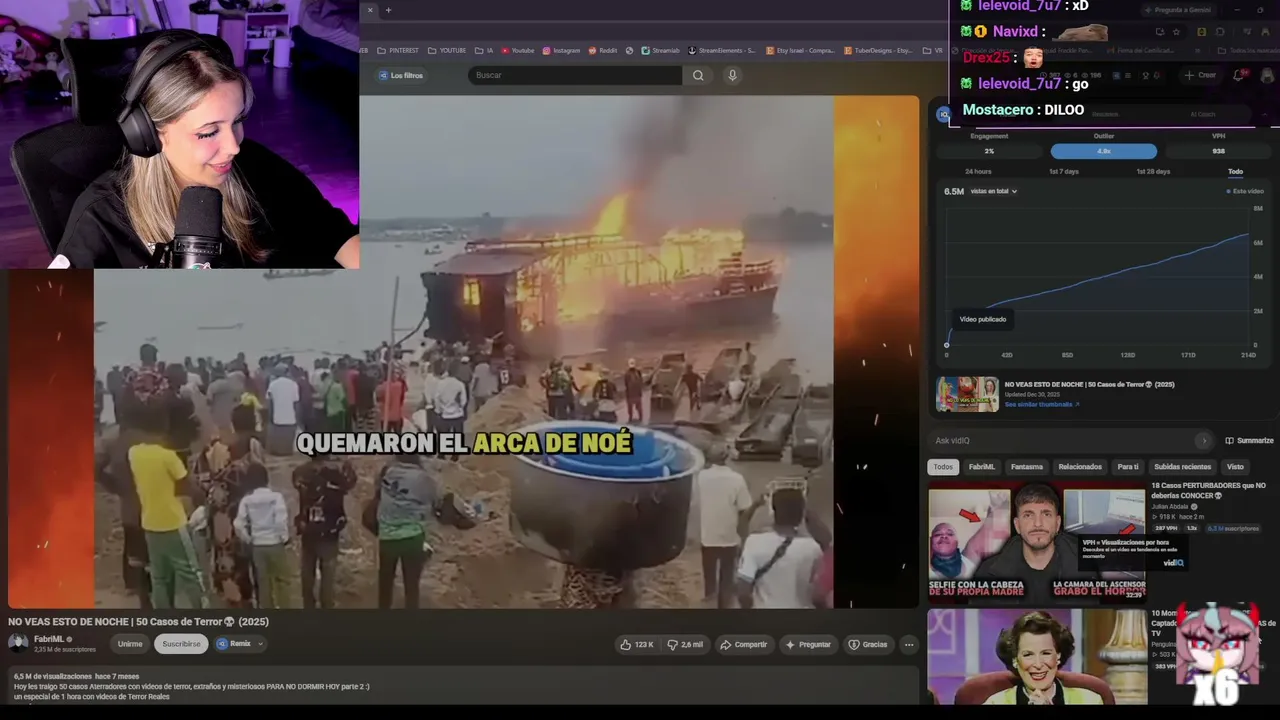
Task: Dislike the video with thumbs down
Action: (685, 644)
